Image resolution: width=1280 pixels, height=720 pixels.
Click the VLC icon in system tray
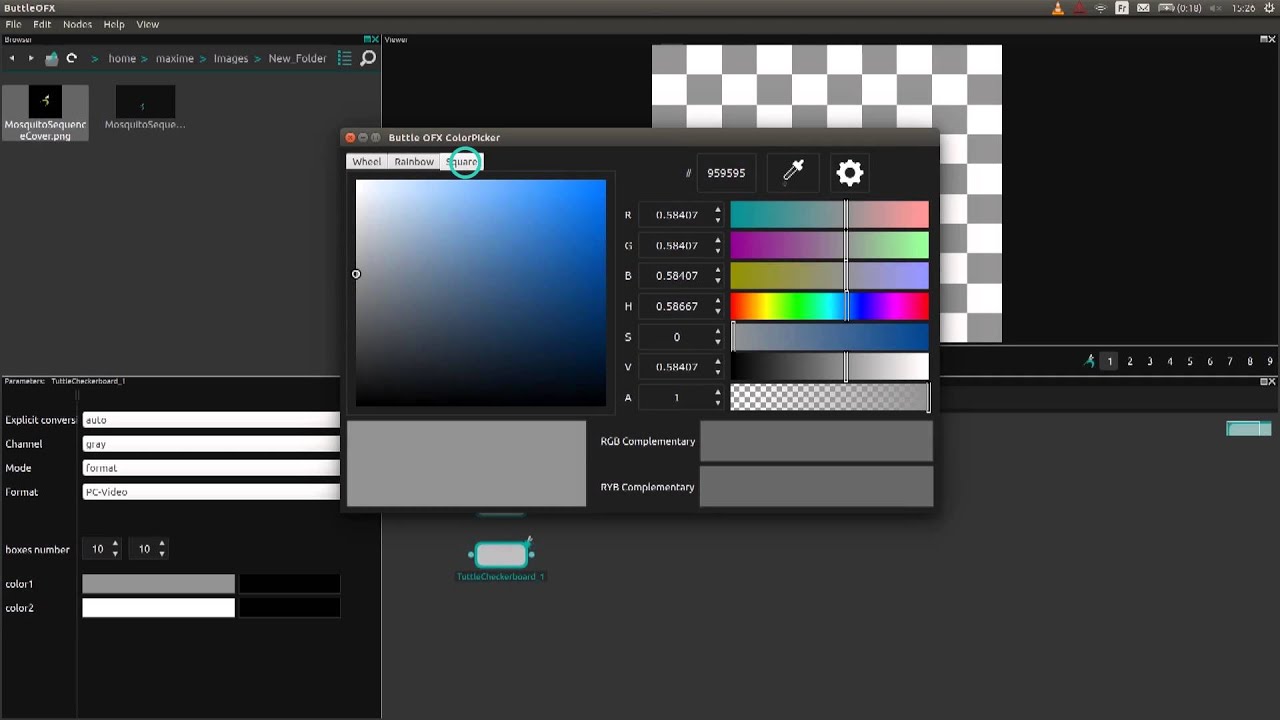[x=1058, y=8]
